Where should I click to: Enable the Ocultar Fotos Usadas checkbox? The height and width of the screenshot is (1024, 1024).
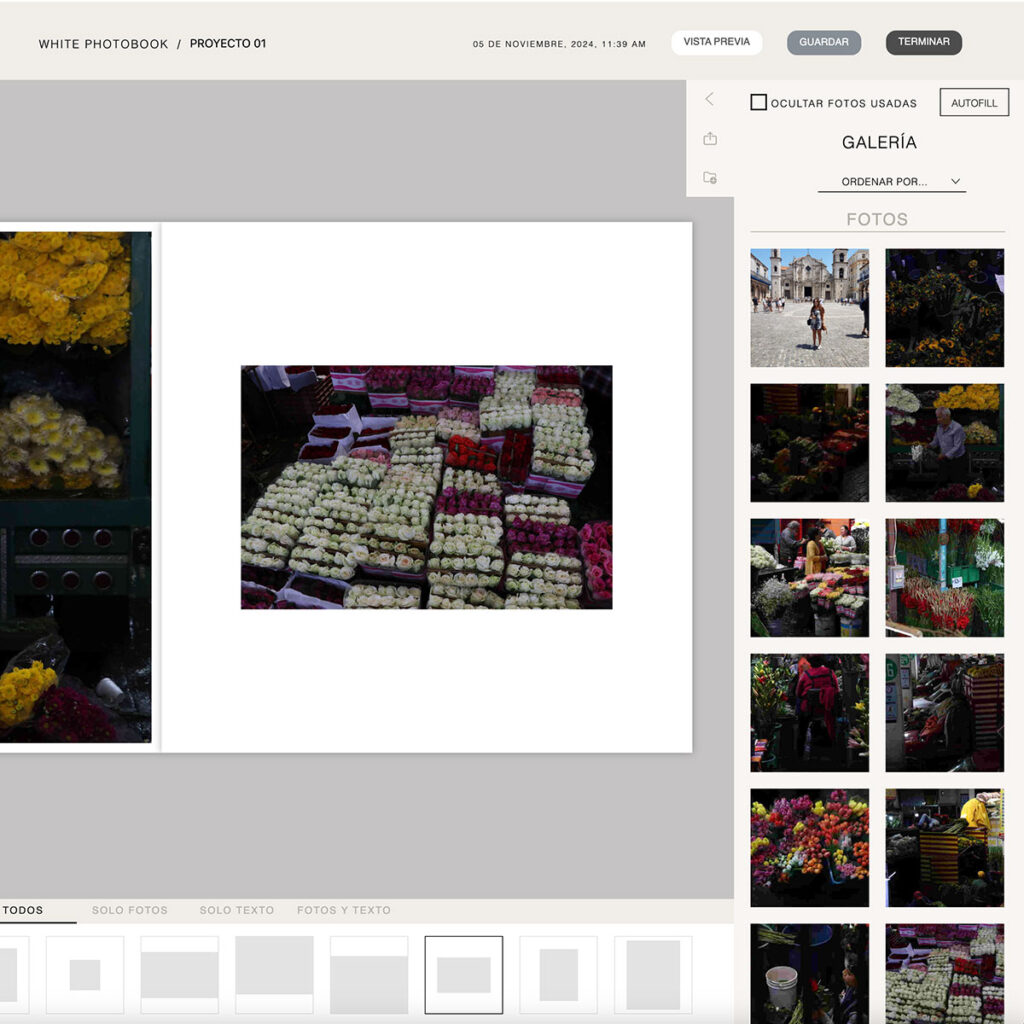tap(759, 102)
